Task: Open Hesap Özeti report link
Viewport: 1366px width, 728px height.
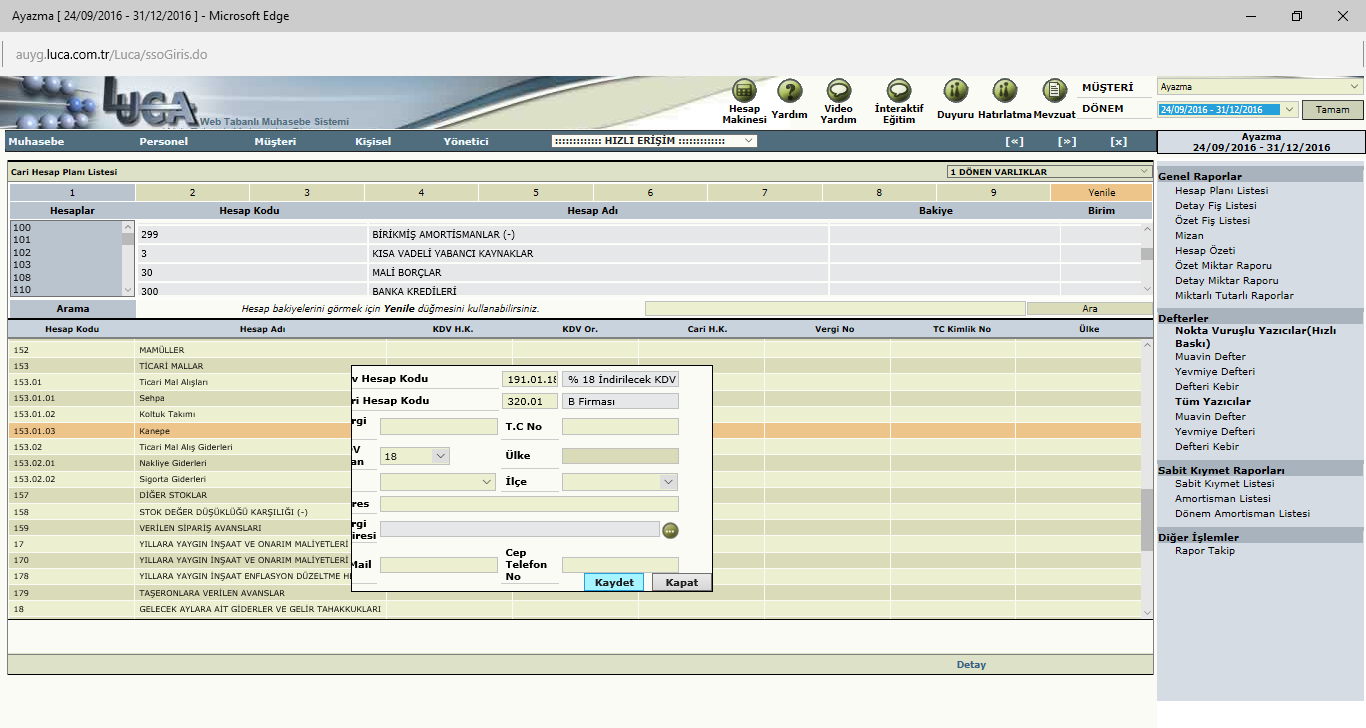Action: (x=1205, y=250)
